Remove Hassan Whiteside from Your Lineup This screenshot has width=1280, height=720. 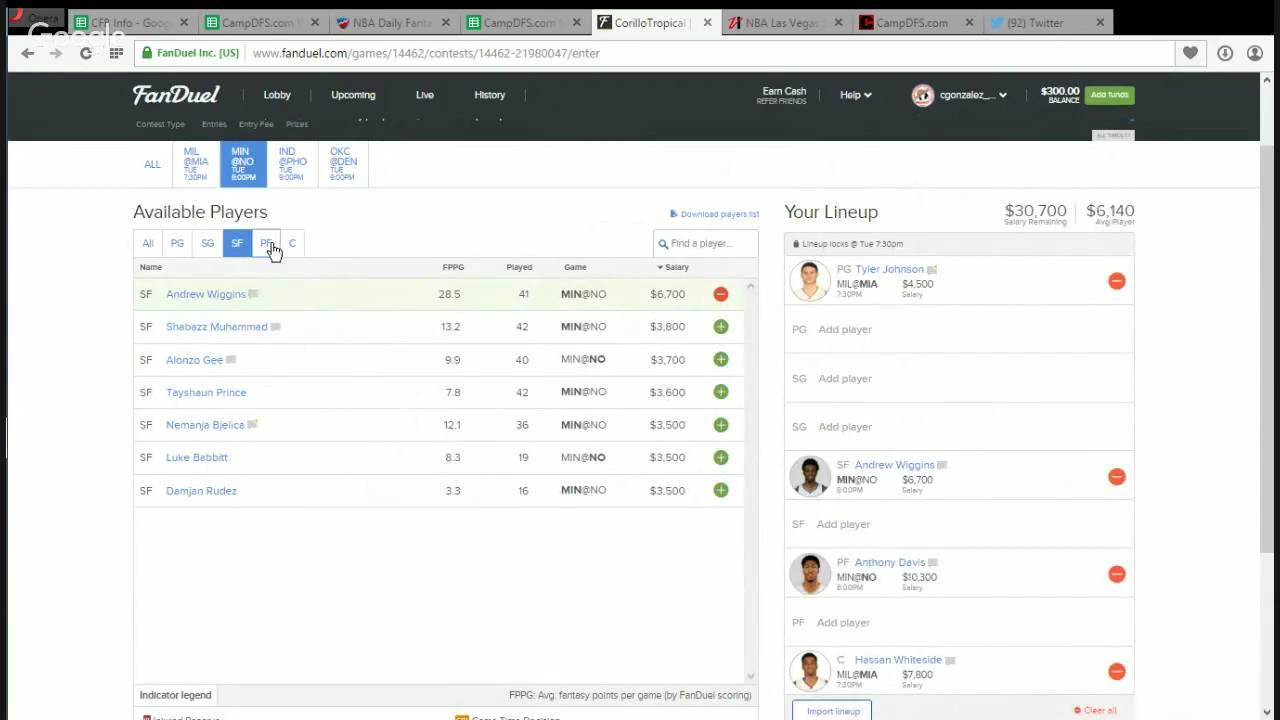[1116, 672]
